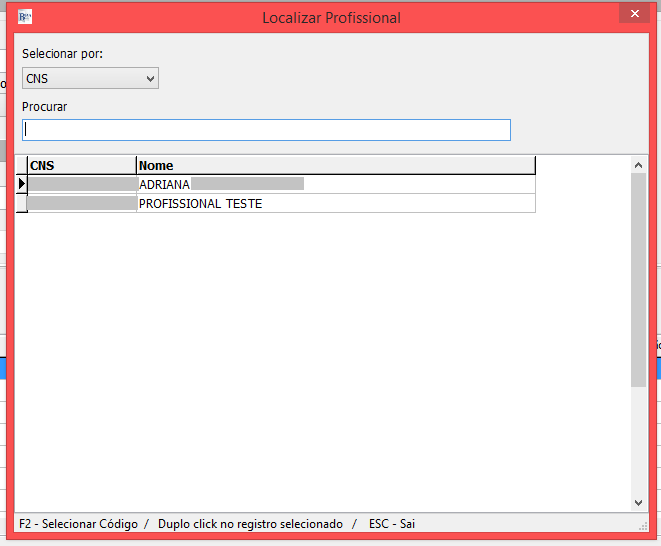The height and width of the screenshot is (546, 661).
Task: Click the application icon in the title bar
Action: pos(25,17)
